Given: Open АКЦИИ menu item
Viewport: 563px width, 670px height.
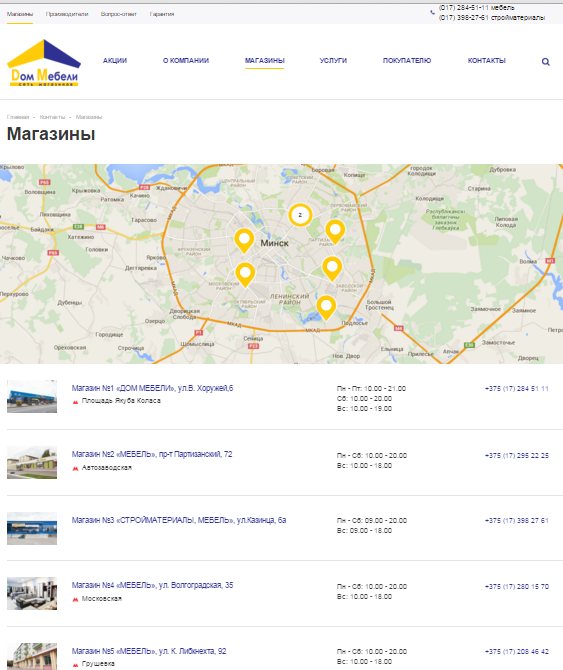Looking at the screenshot, I should pyautogui.click(x=115, y=61).
